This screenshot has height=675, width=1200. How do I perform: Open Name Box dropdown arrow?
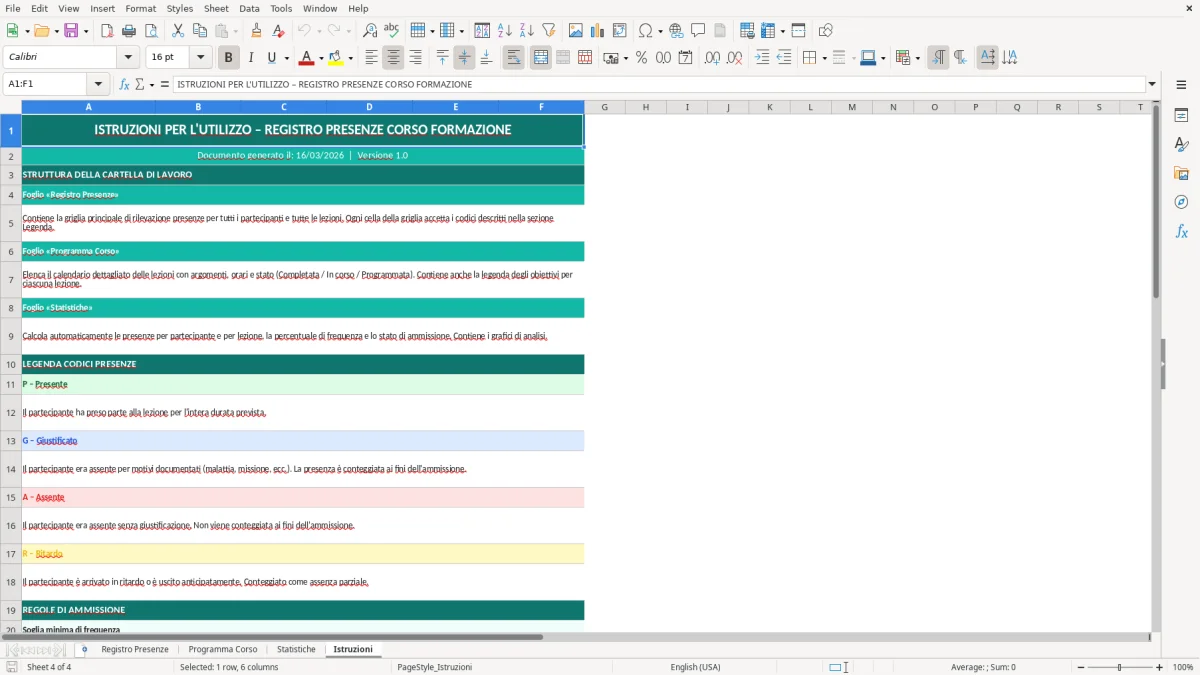98,85
